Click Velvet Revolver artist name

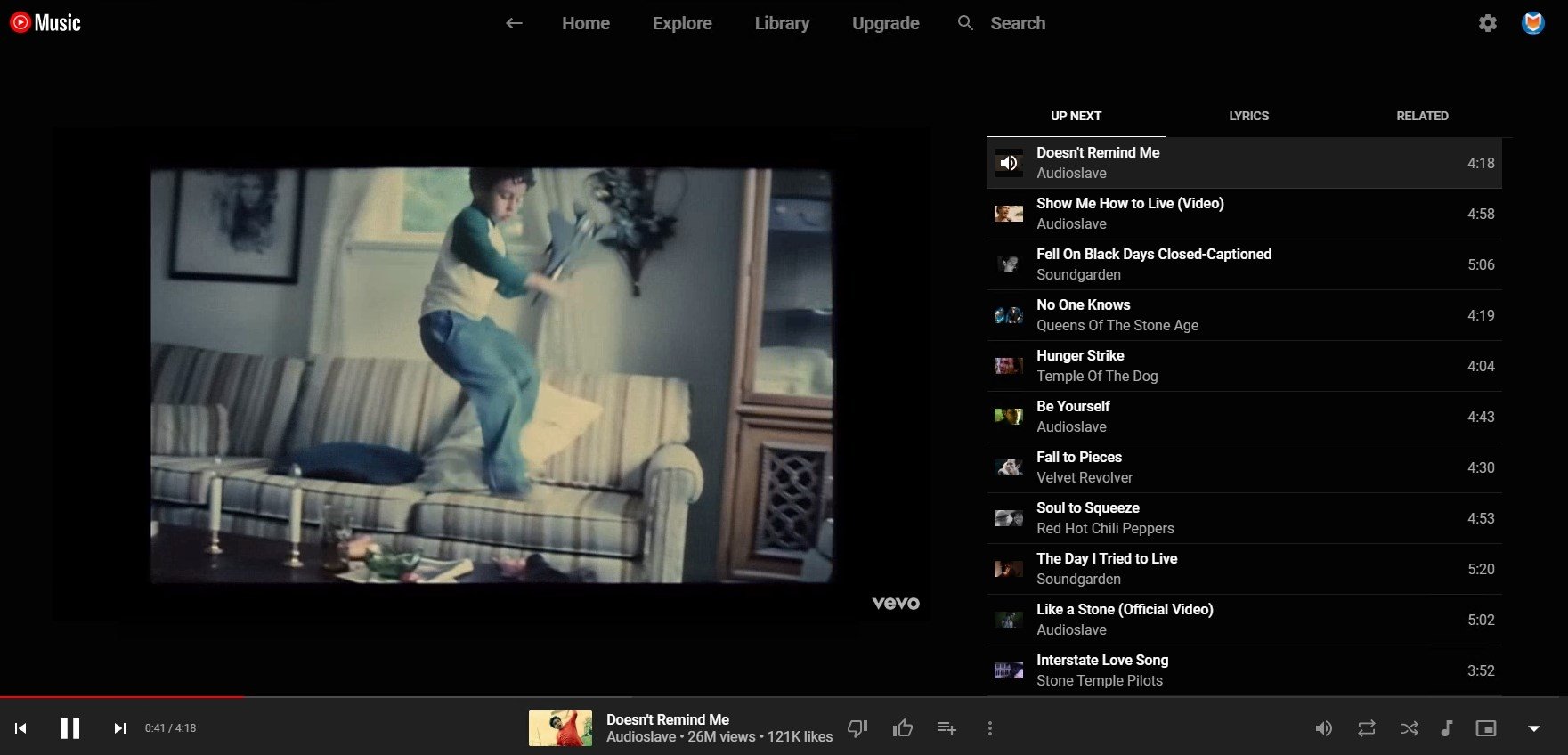point(1085,478)
